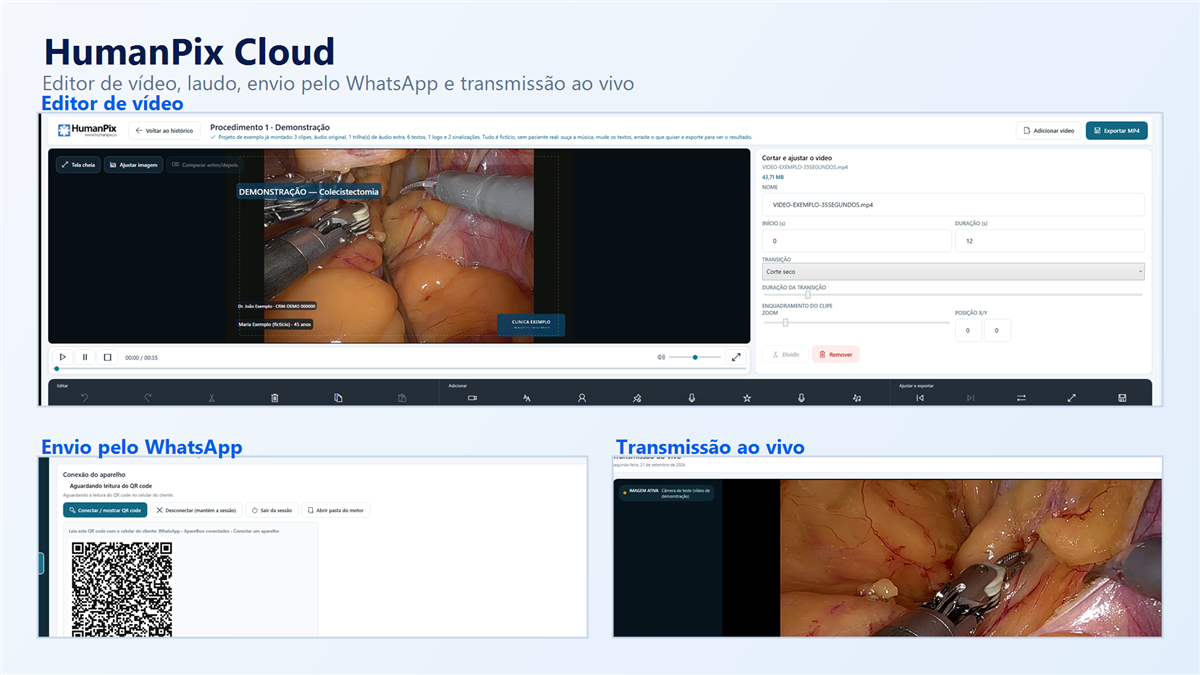The height and width of the screenshot is (675, 1200).
Task: Click the Exportar MP4 button
Action: pos(1117,130)
